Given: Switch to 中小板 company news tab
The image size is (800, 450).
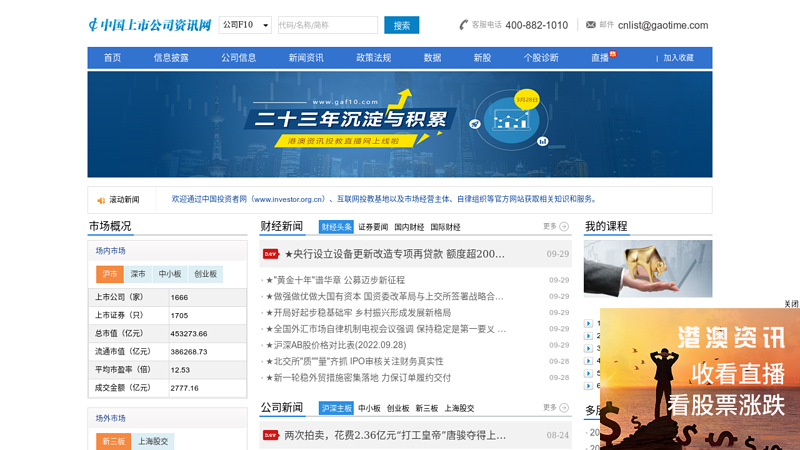Looking at the screenshot, I should click(x=369, y=408).
